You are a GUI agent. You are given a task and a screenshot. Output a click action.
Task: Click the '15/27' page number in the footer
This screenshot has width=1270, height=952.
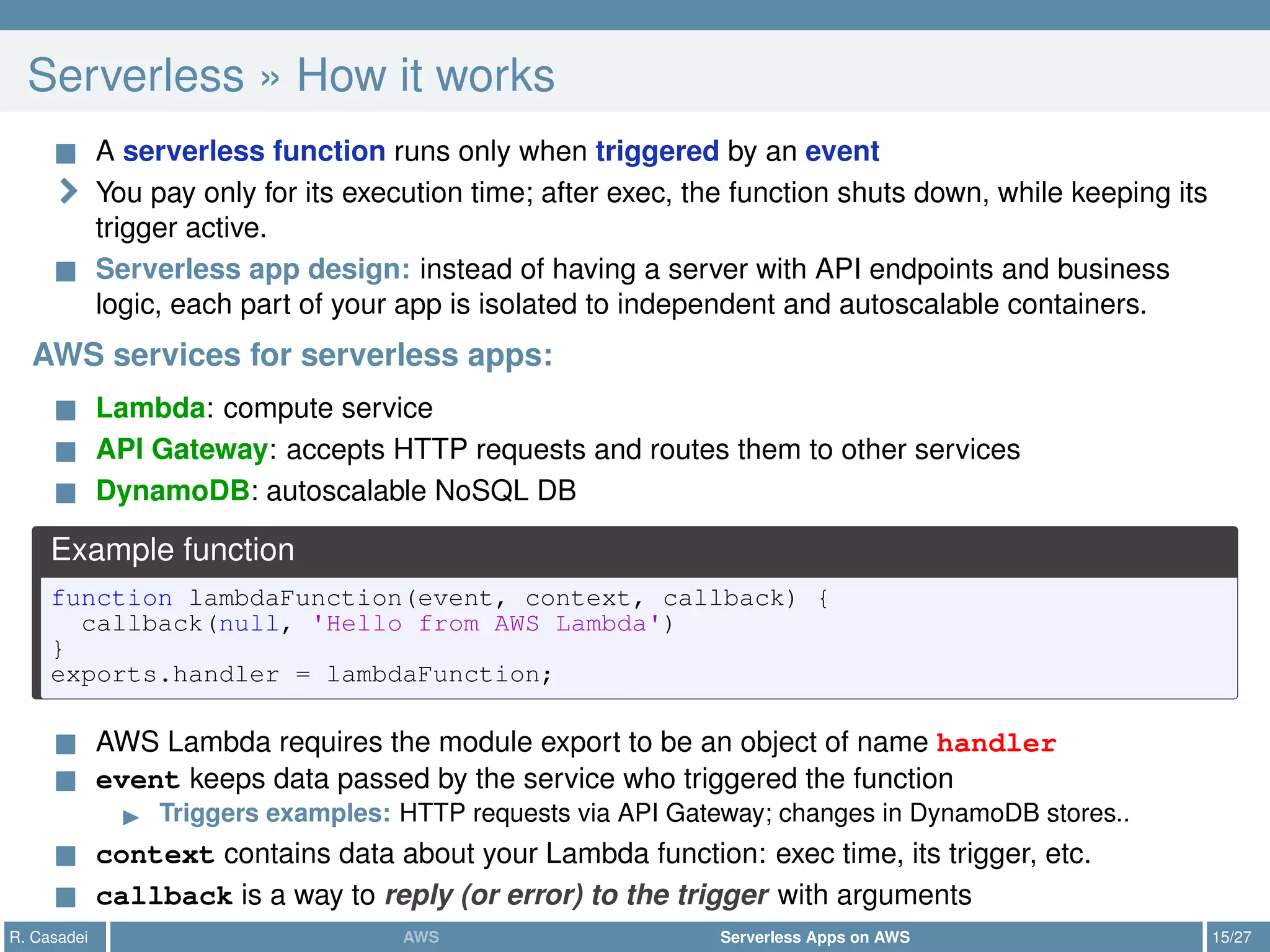[1232, 937]
